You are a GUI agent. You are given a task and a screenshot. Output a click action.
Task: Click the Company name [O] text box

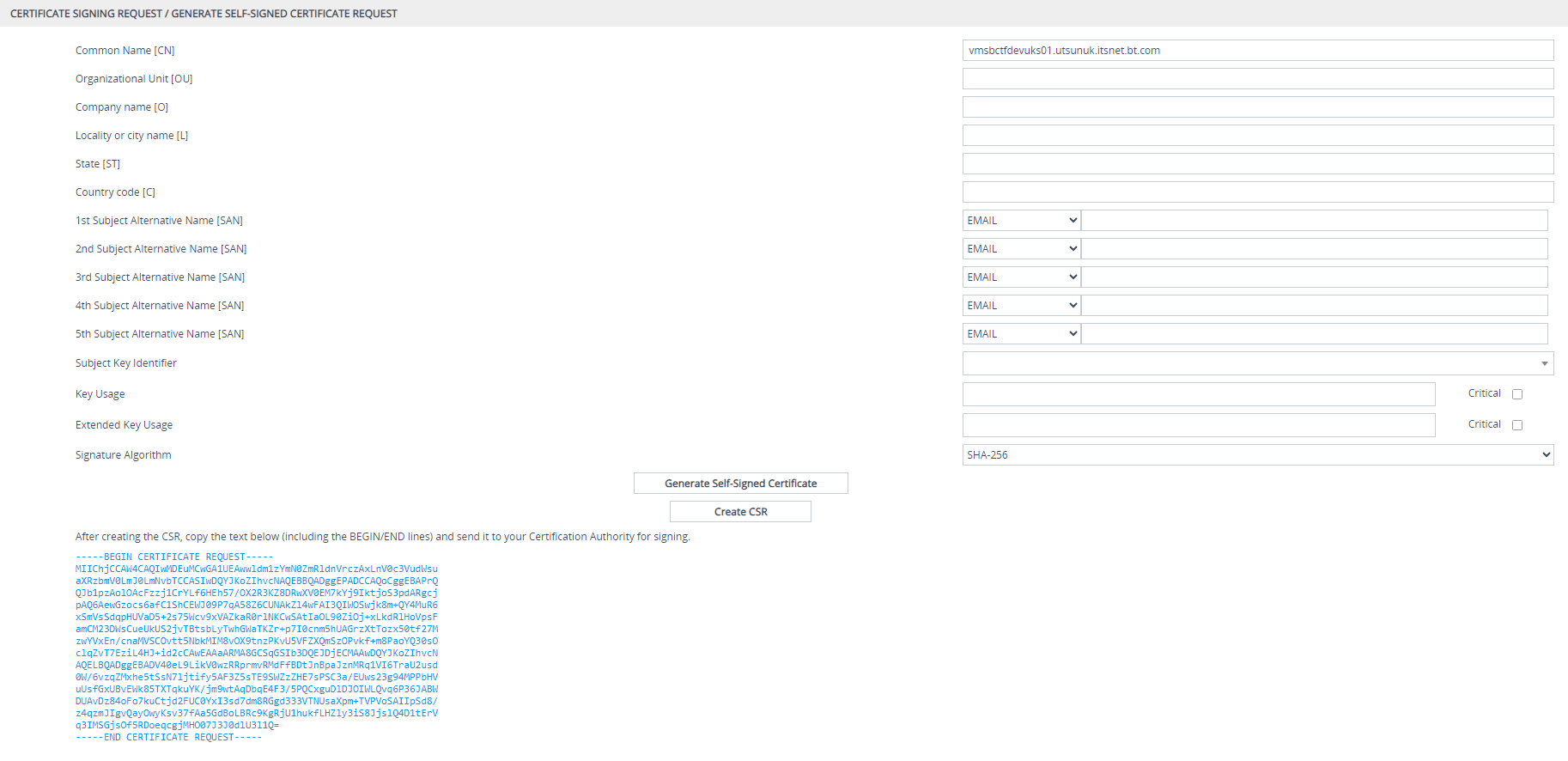(1258, 107)
